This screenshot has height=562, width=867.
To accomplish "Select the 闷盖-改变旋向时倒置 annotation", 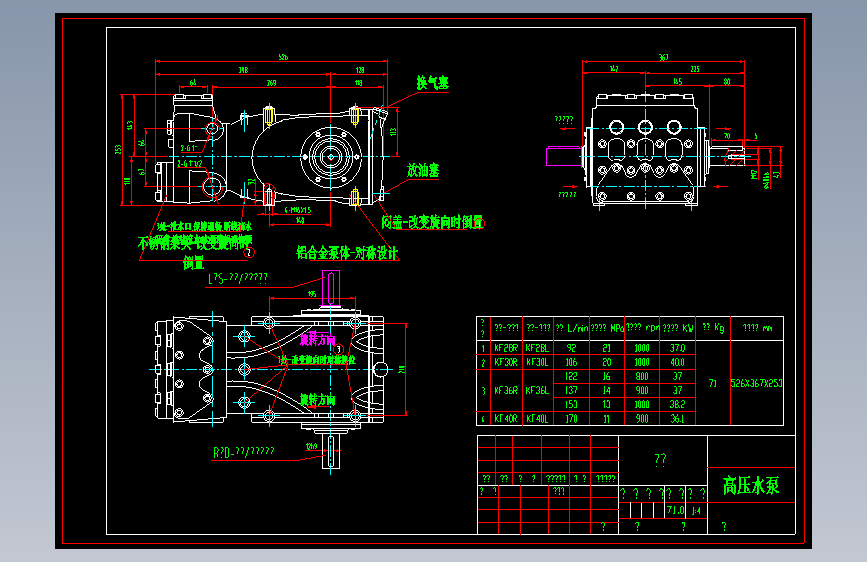I will click(432, 222).
